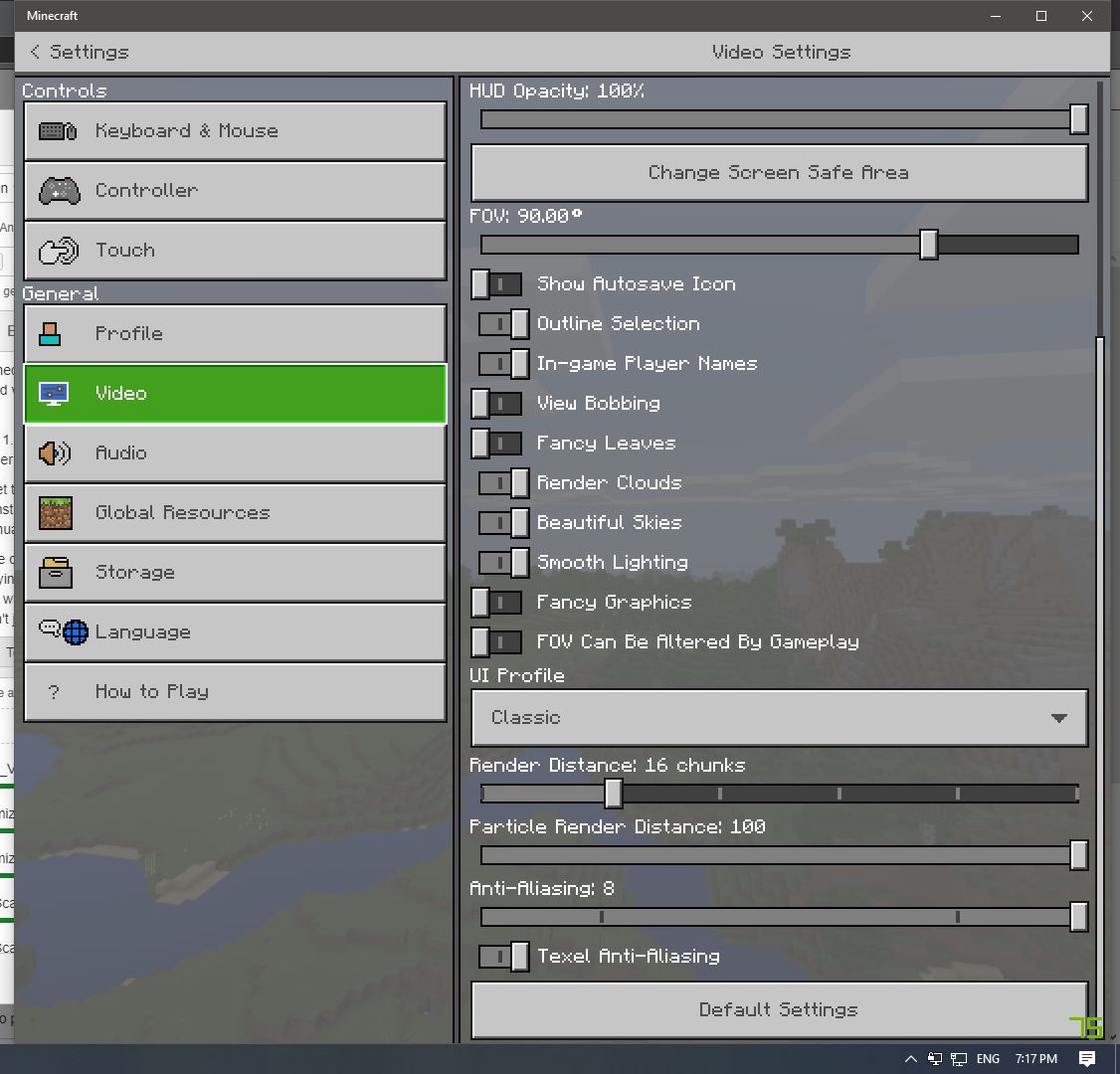Click the gamepad icon for Controller
The image size is (1120, 1074).
pos(60,191)
